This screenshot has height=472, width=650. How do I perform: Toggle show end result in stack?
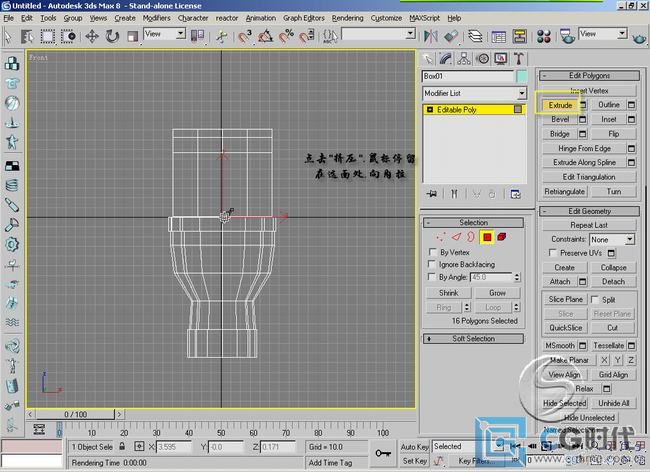454,194
